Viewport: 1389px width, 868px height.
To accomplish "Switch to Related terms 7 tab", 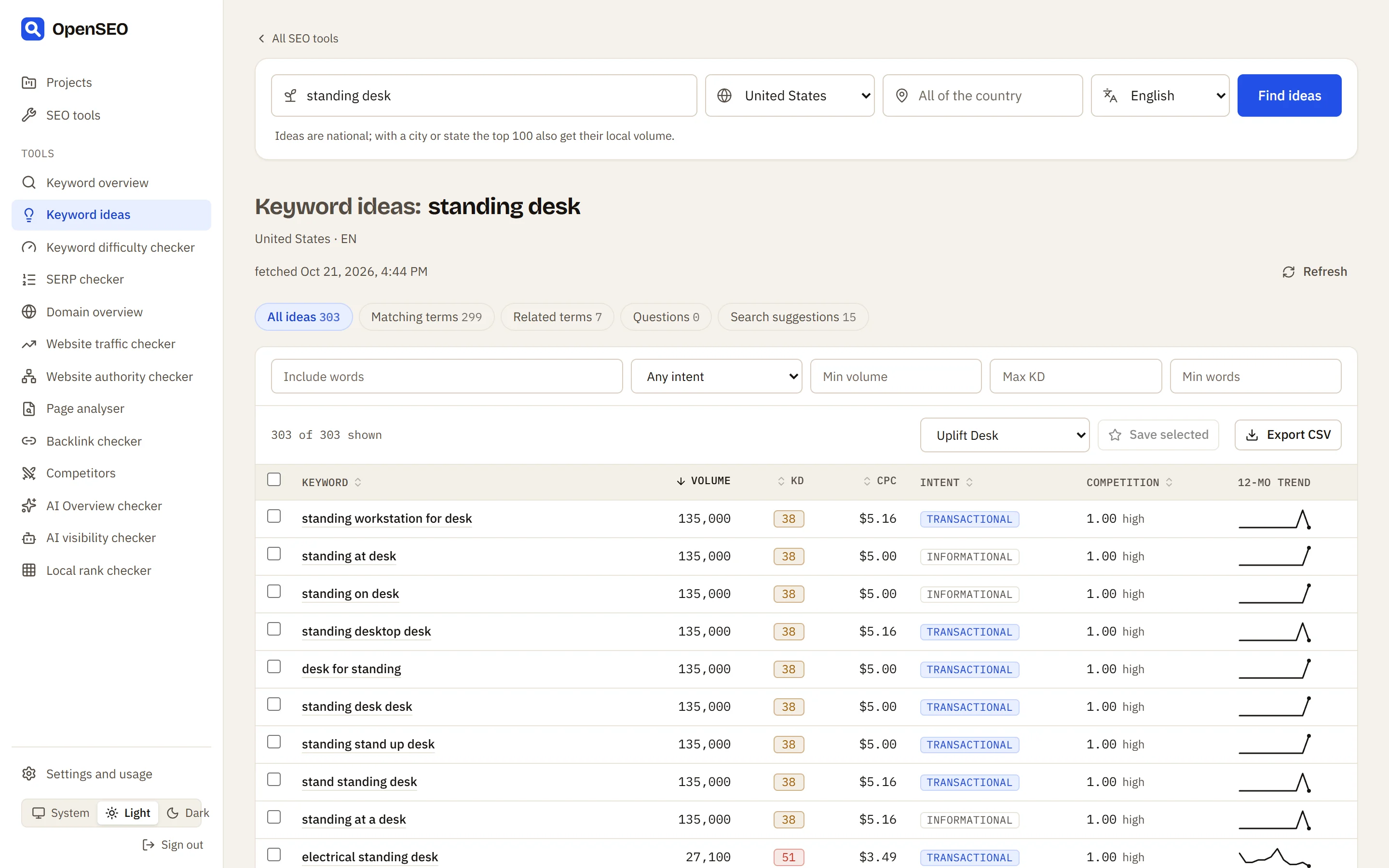I will click(558, 317).
